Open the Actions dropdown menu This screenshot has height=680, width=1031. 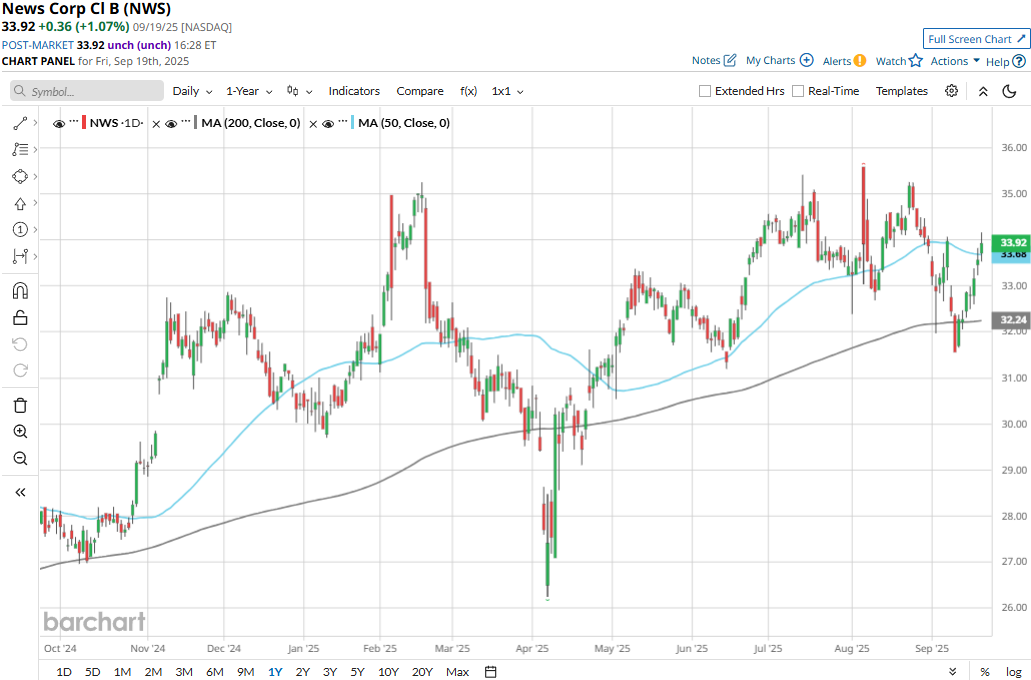point(954,61)
